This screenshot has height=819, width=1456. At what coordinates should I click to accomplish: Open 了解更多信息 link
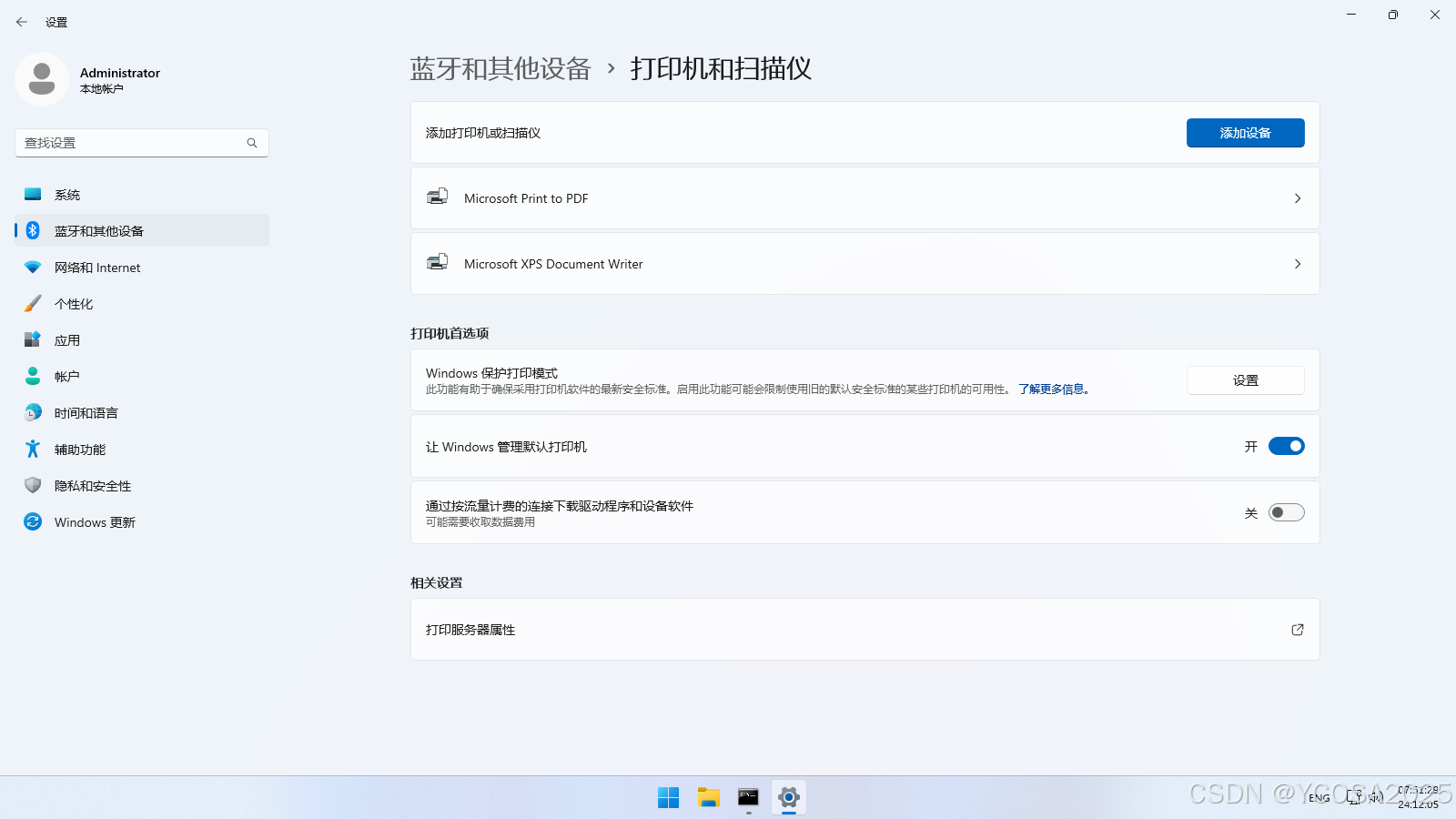click(1053, 389)
